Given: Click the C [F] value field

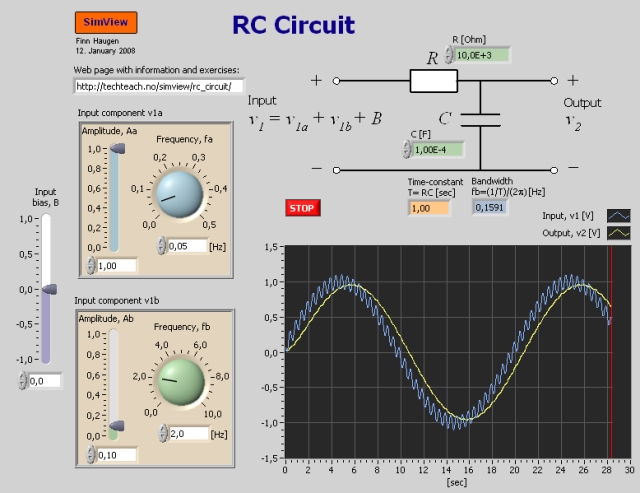Looking at the screenshot, I should (x=438, y=150).
